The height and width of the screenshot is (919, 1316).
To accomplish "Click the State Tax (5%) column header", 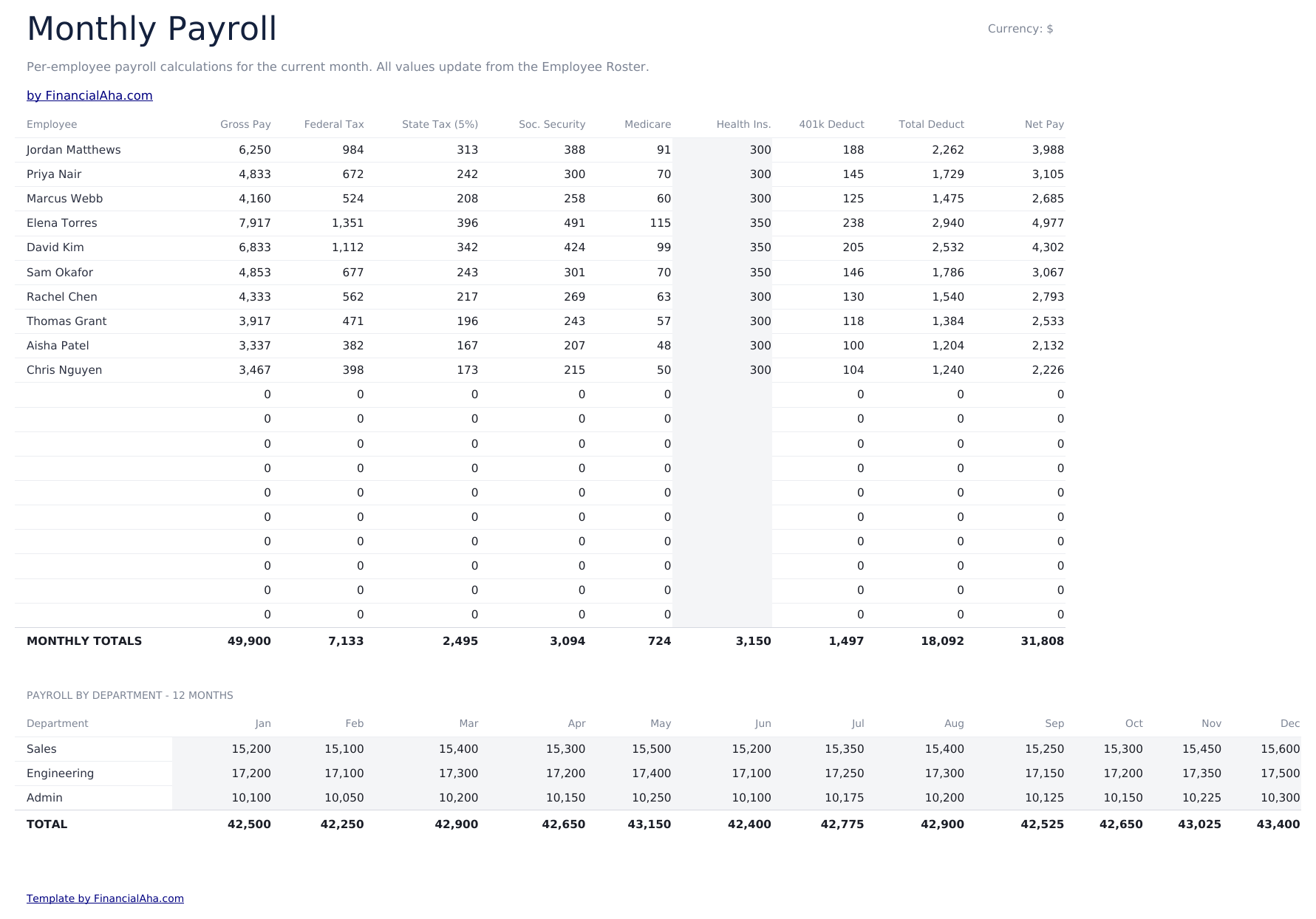I will [440, 124].
